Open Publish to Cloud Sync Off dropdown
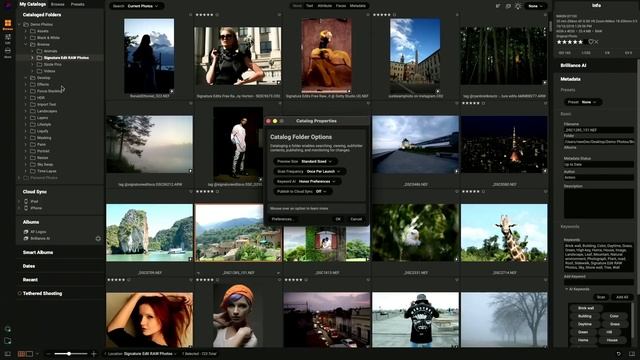 (x=302, y=191)
